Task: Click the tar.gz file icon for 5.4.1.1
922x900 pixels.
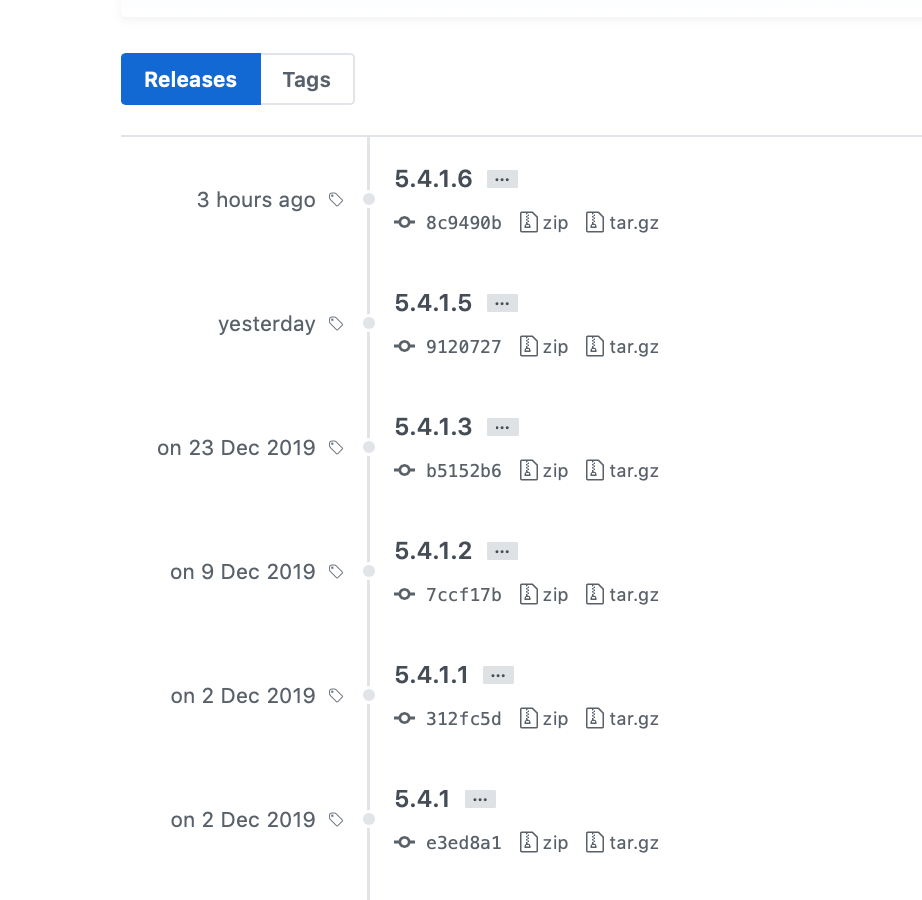Action: 594,718
